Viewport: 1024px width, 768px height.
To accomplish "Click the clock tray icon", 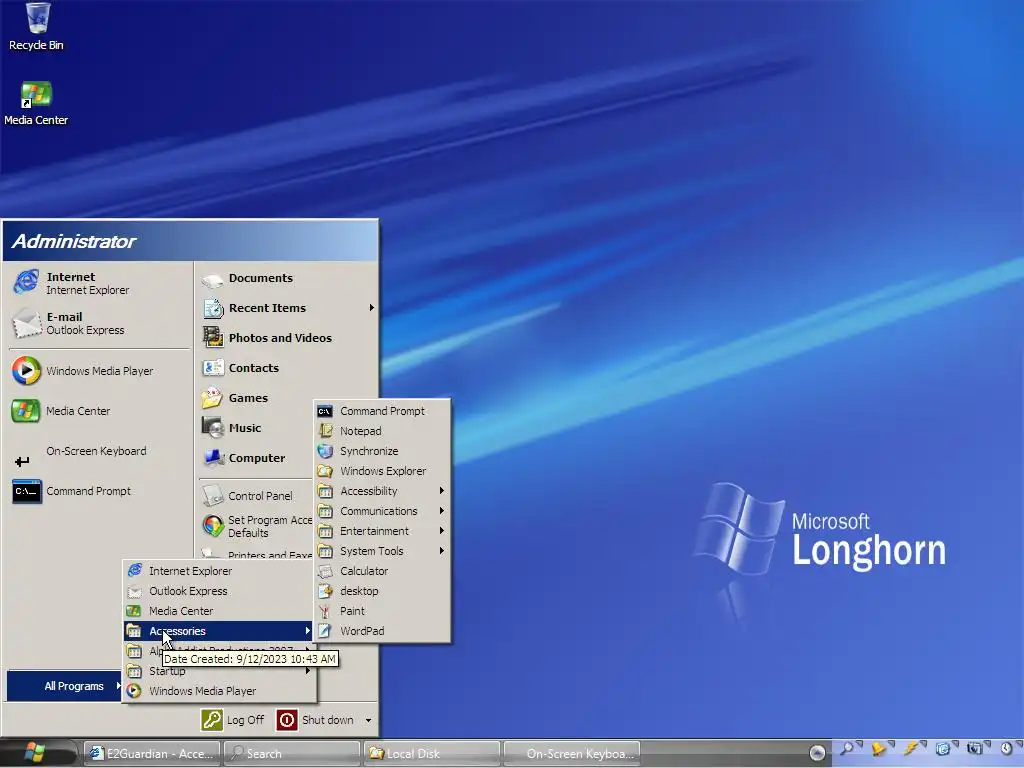I will (x=1006, y=748).
